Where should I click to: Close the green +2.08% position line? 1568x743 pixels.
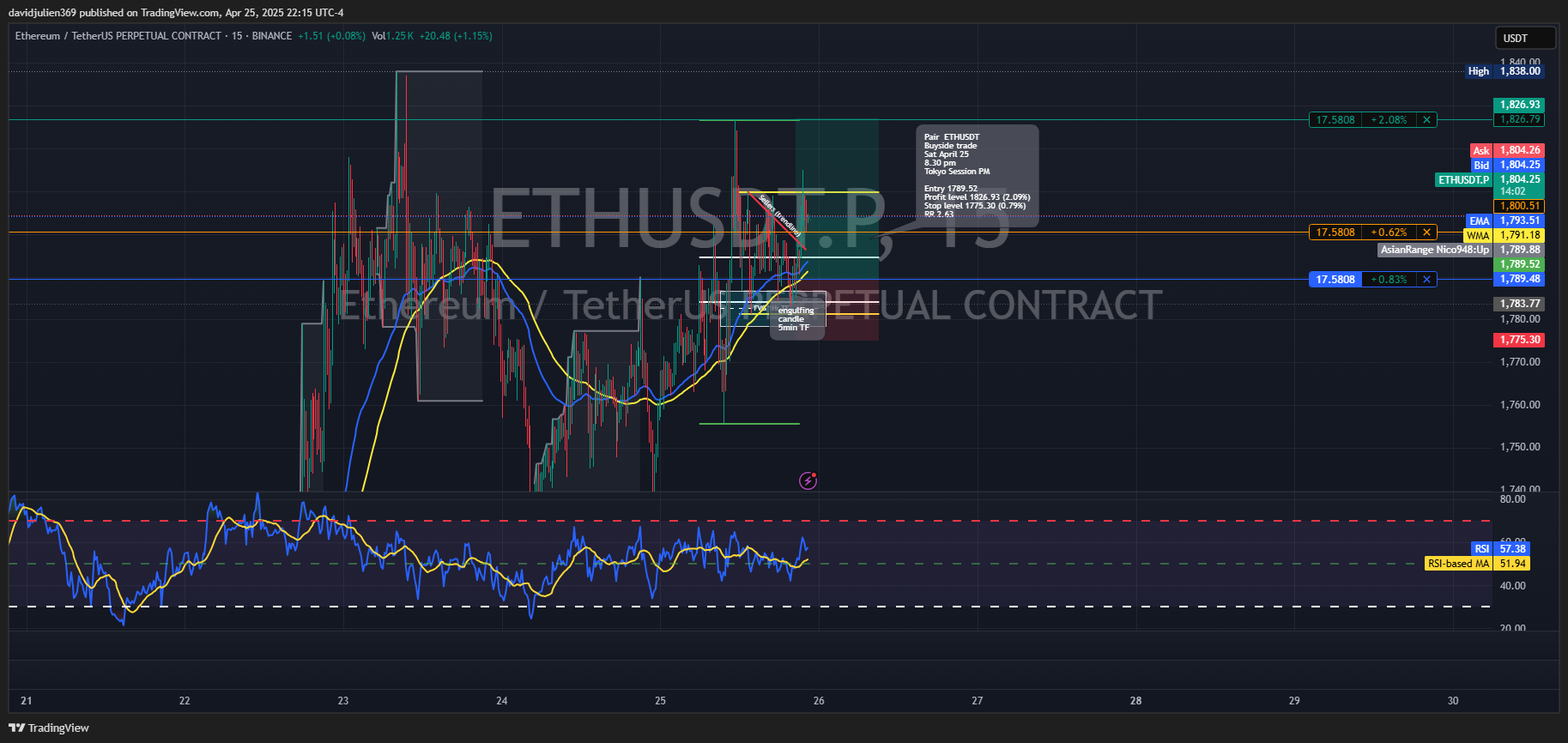(1426, 120)
